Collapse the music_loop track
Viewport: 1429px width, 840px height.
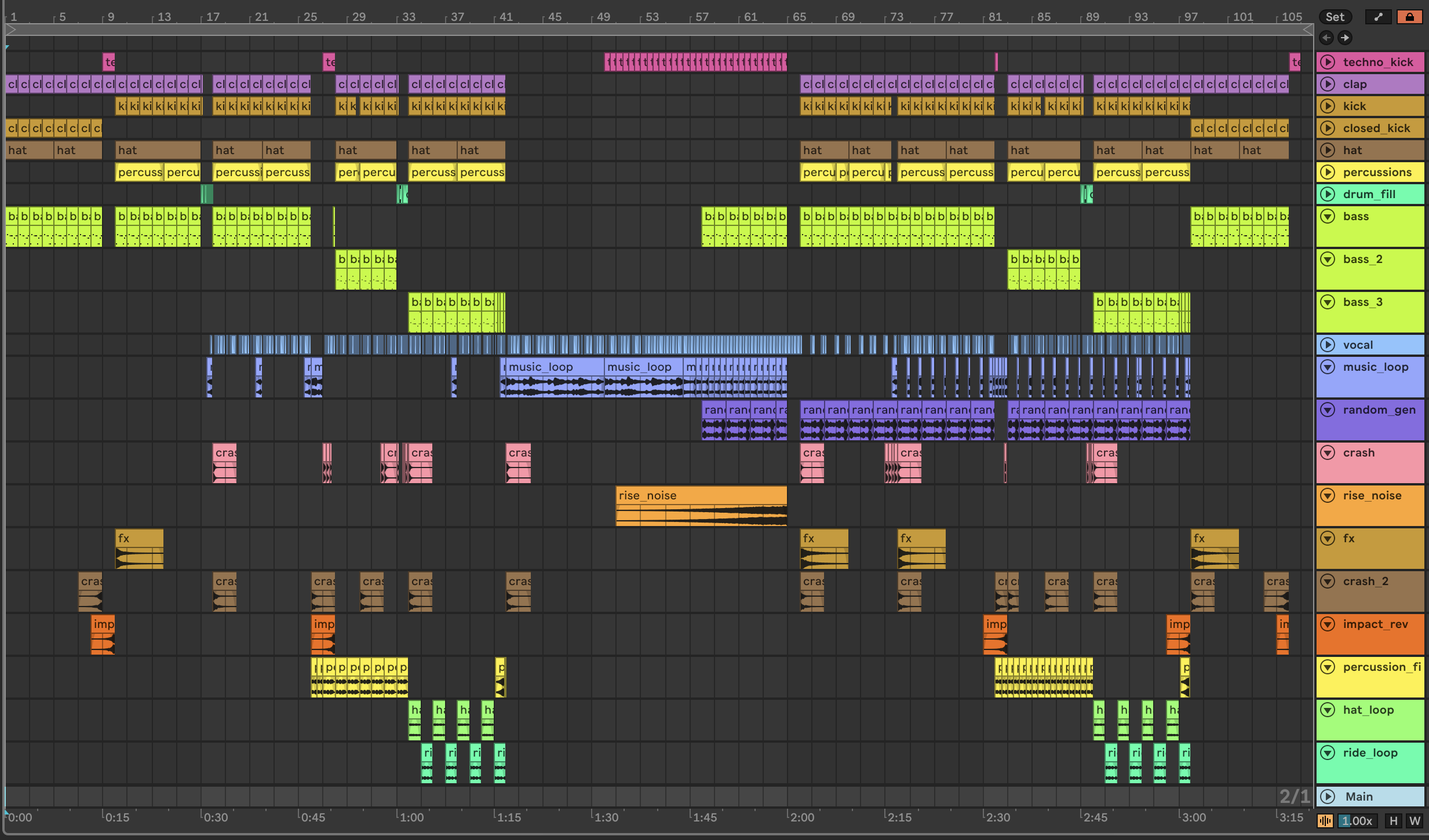pos(1328,367)
